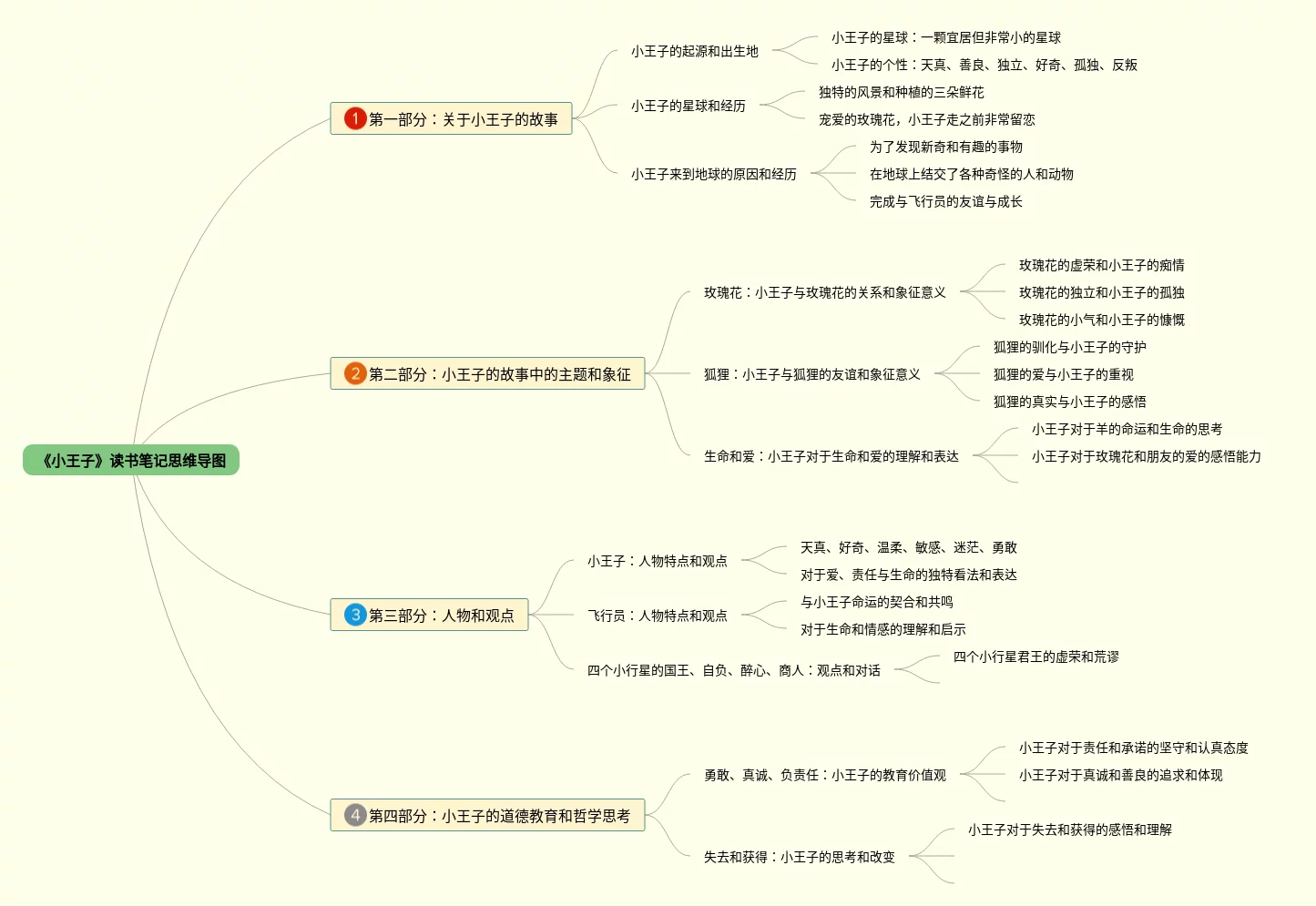Click the text 小王子对于真诚和善良的追求和体现

(x=1121, y=775)
